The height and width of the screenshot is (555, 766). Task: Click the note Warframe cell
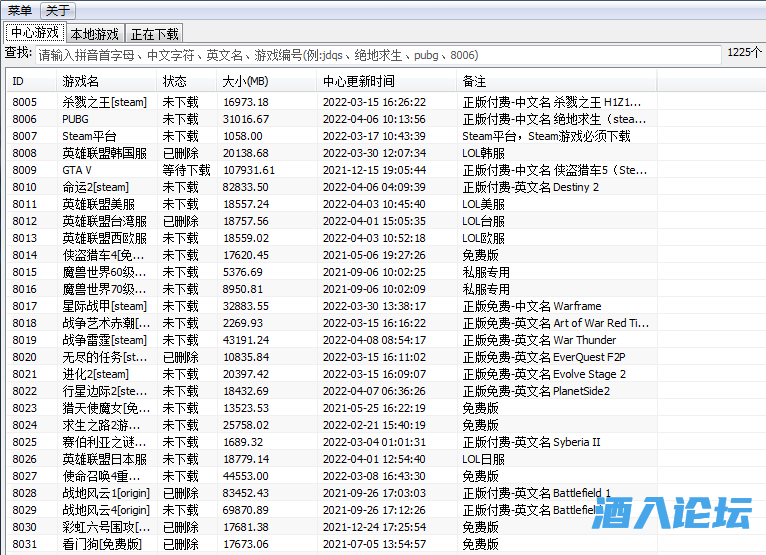(x=532, y=306)
